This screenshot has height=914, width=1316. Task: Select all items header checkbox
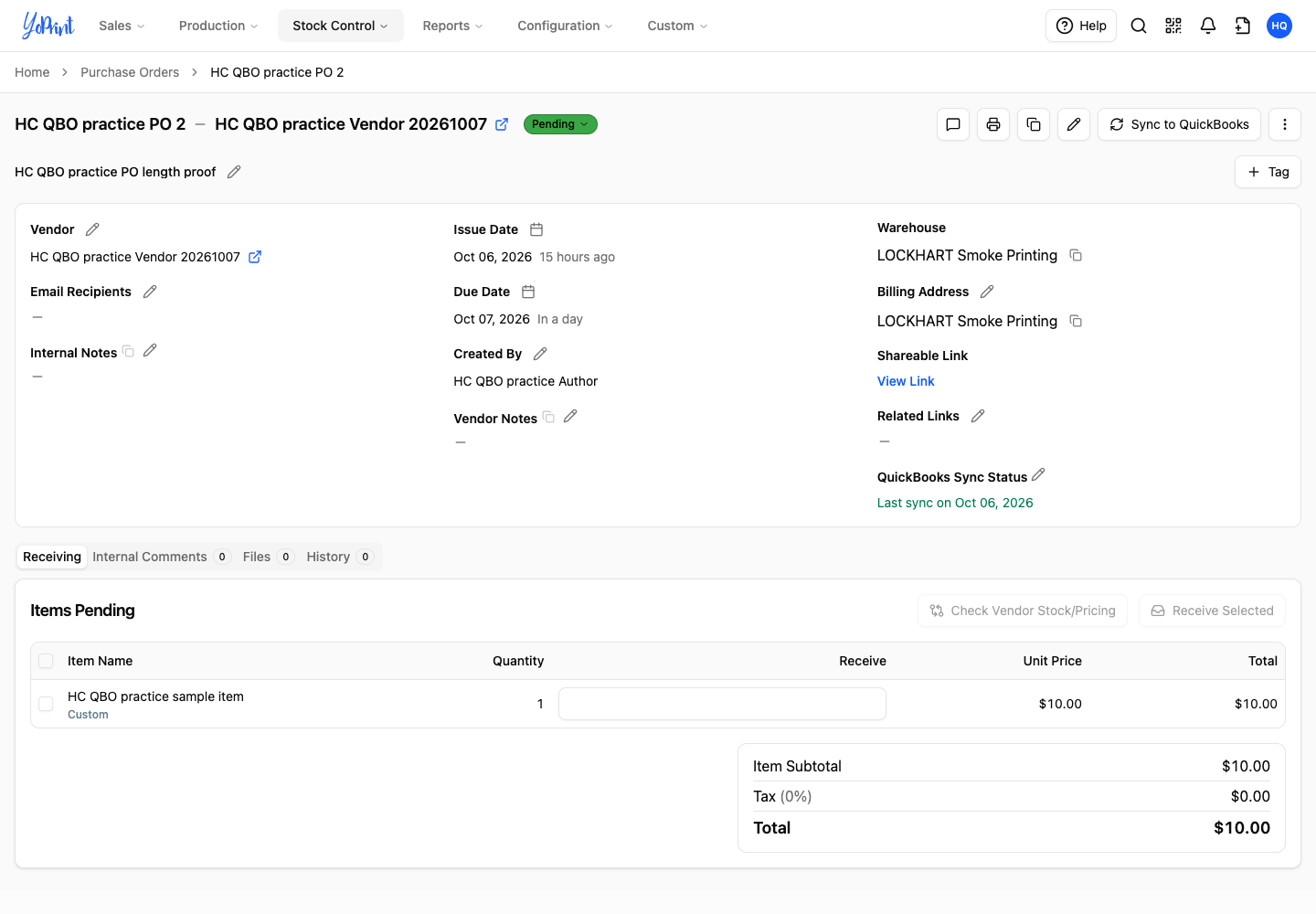point(46,661)
